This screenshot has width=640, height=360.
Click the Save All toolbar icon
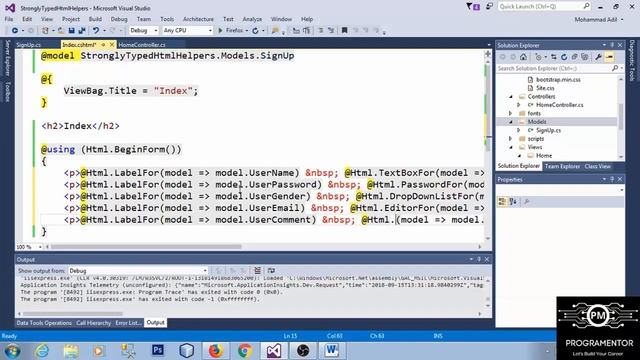pyautogui.click(x=82, y=31)
